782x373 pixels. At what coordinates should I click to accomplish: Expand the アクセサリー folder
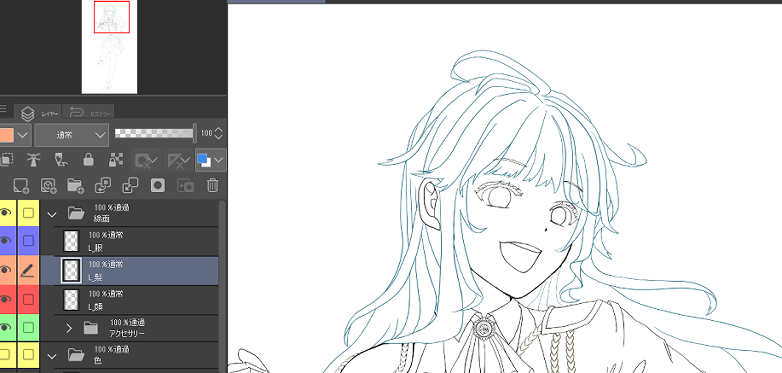tap(69, 328)
